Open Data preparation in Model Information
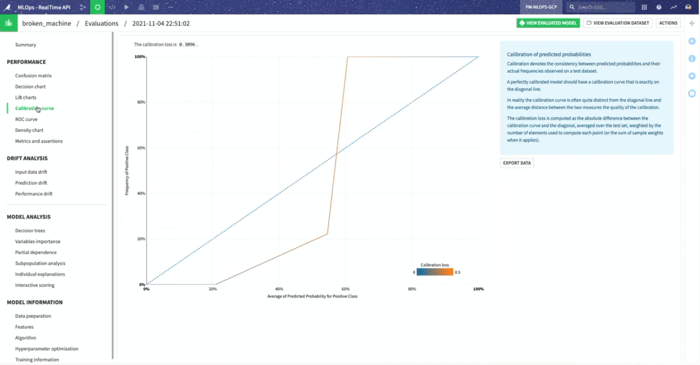 tap(33, 316)
